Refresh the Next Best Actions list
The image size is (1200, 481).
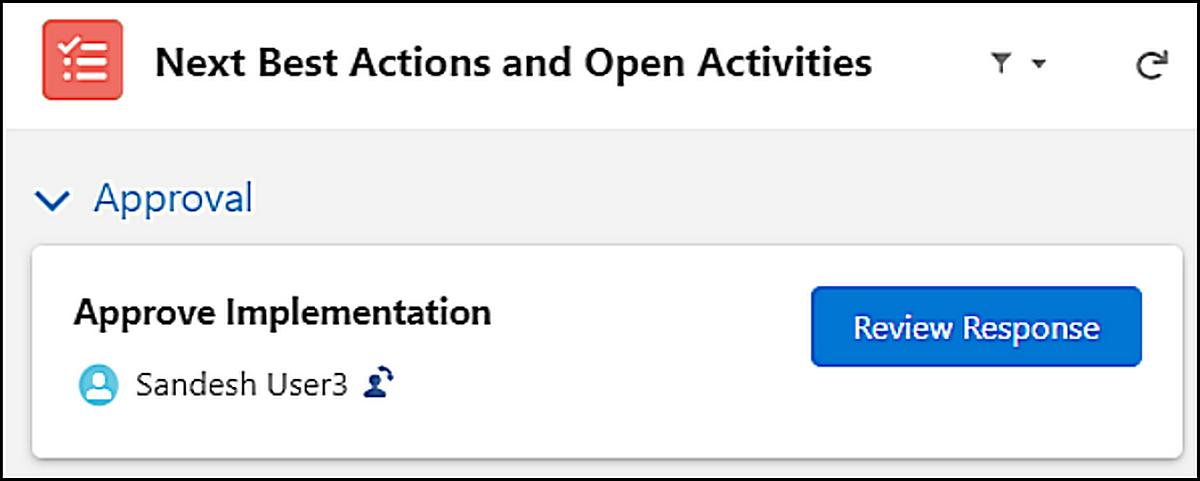tap(1152, 66)
